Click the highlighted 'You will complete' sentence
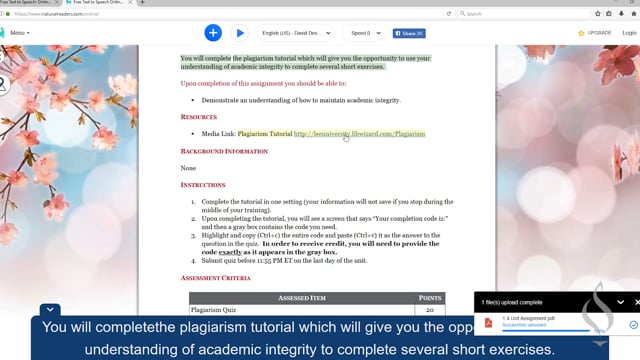640x360 pixels. coord(305,62)
